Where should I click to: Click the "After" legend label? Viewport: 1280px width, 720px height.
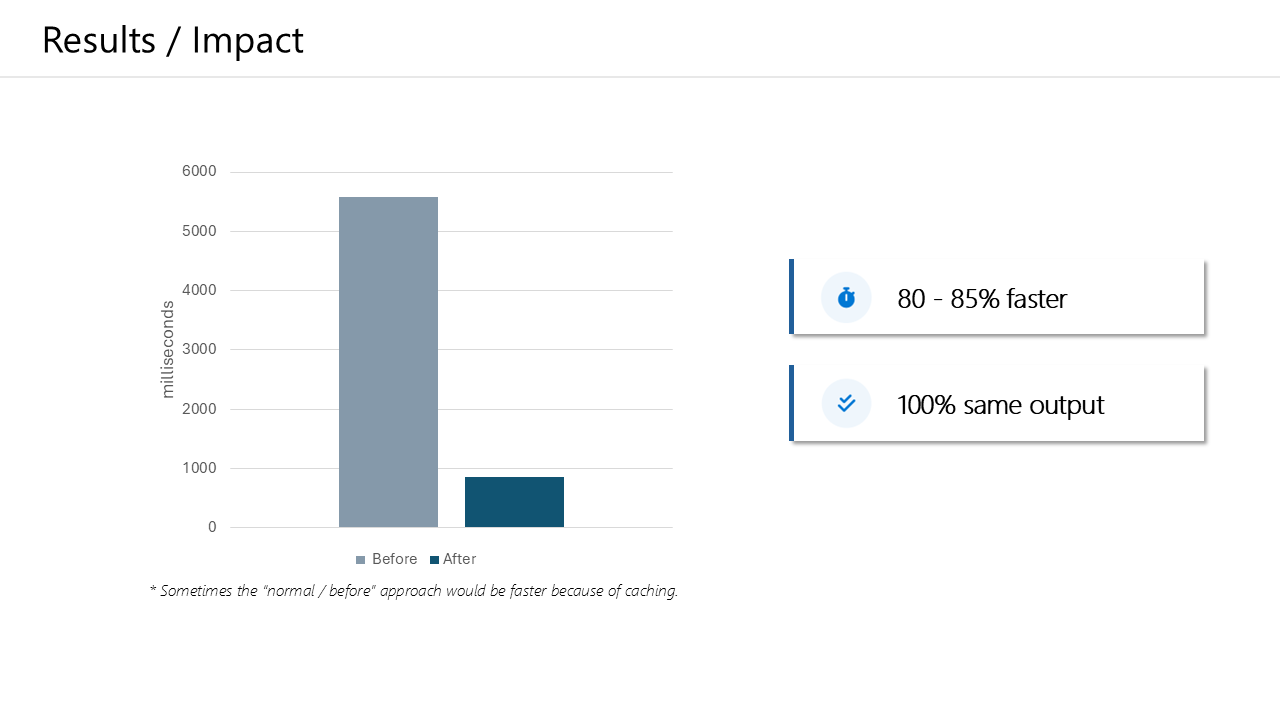click(460, 559)
